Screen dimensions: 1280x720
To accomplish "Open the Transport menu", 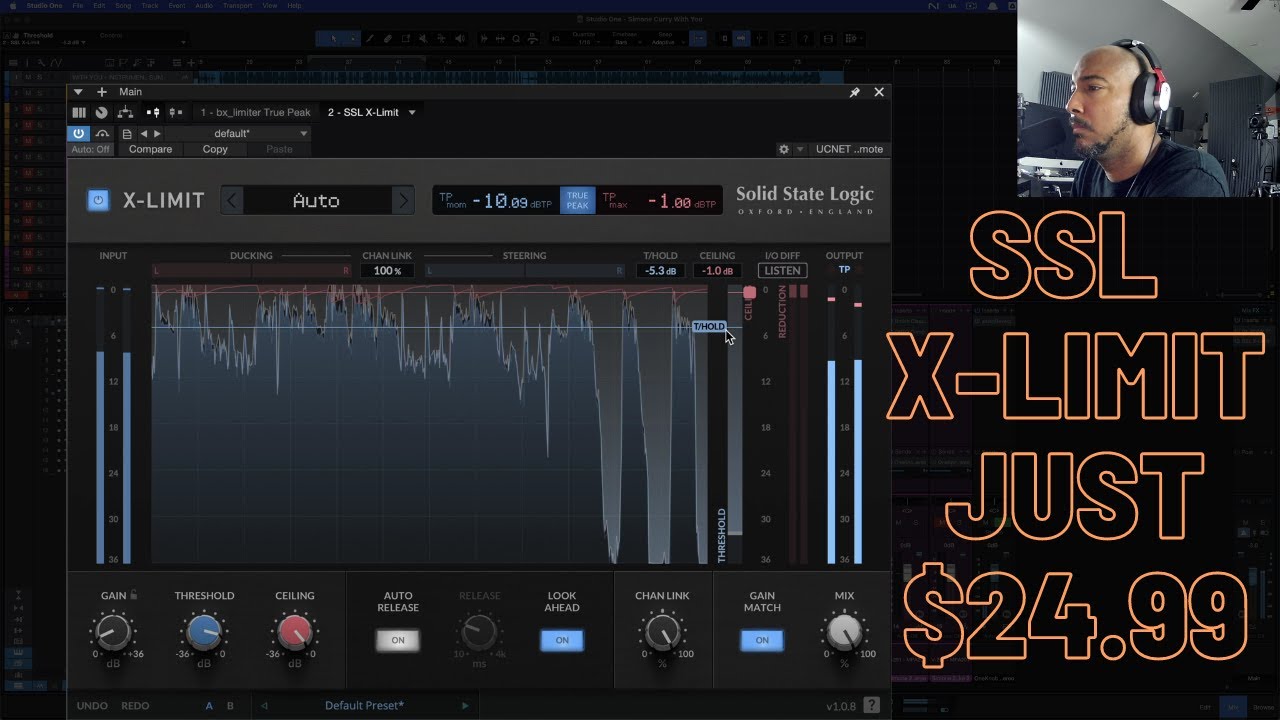I will point(237,6).
